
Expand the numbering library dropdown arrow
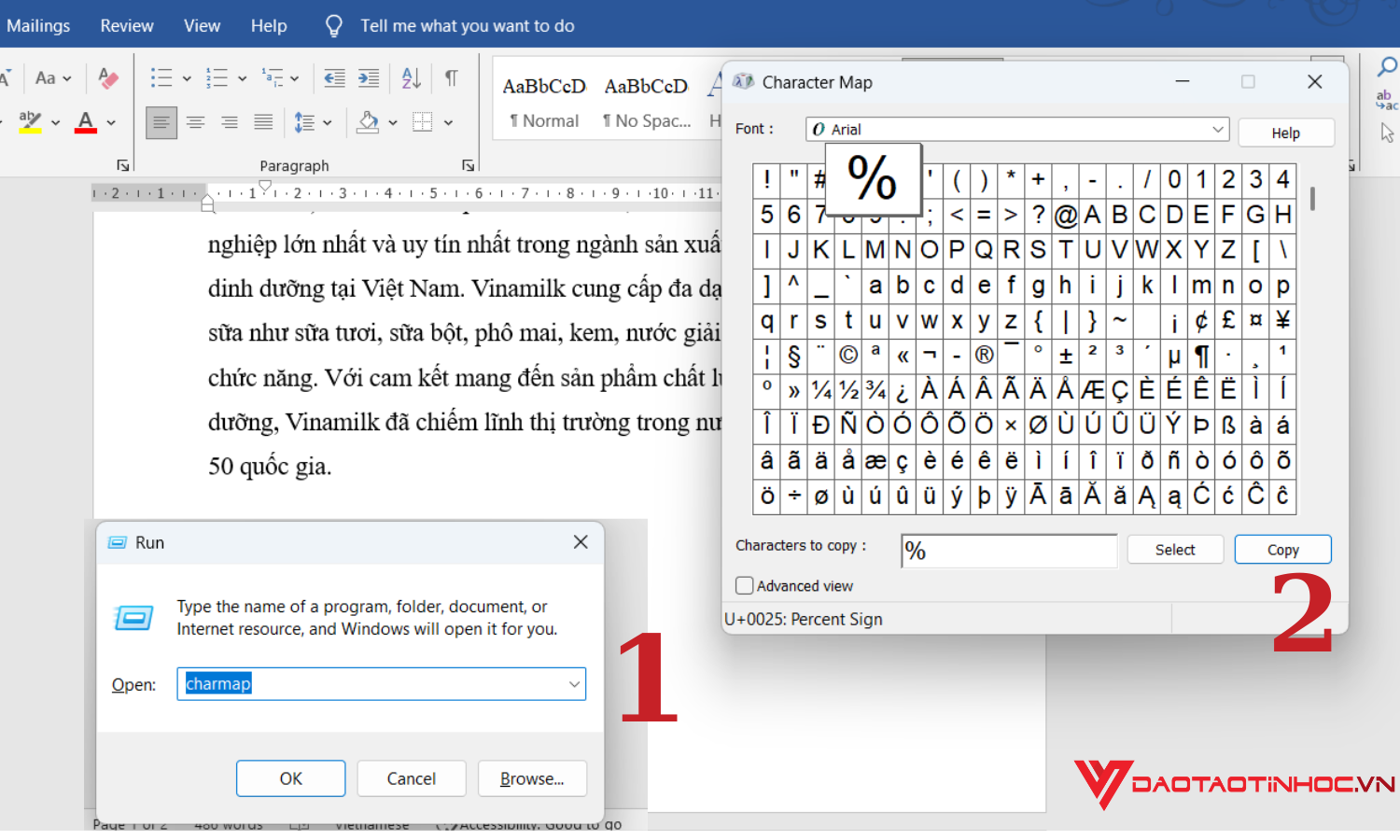[242, 79]
